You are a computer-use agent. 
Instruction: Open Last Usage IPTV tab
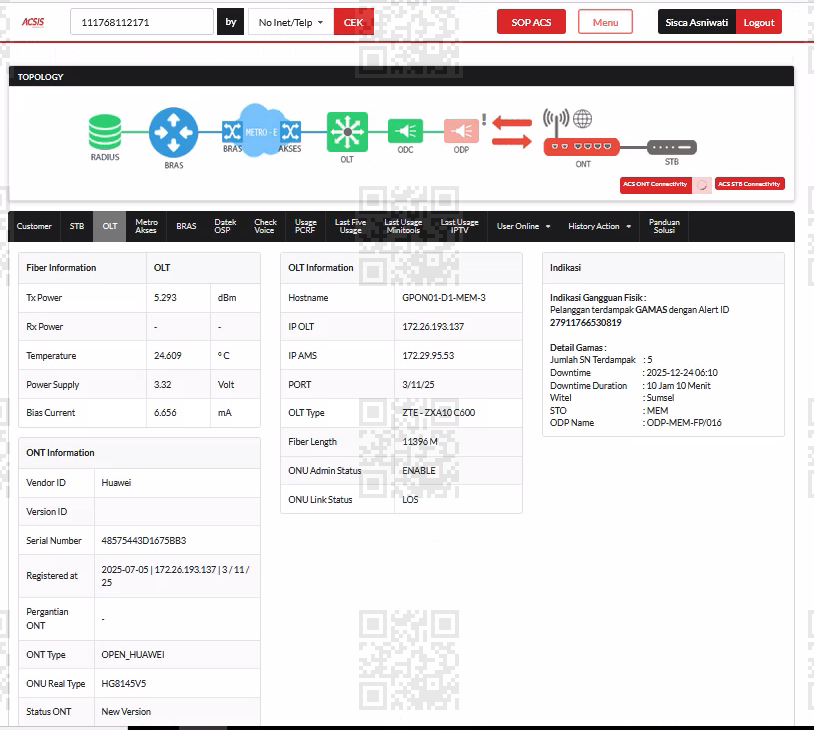click(x=459, y=226)
